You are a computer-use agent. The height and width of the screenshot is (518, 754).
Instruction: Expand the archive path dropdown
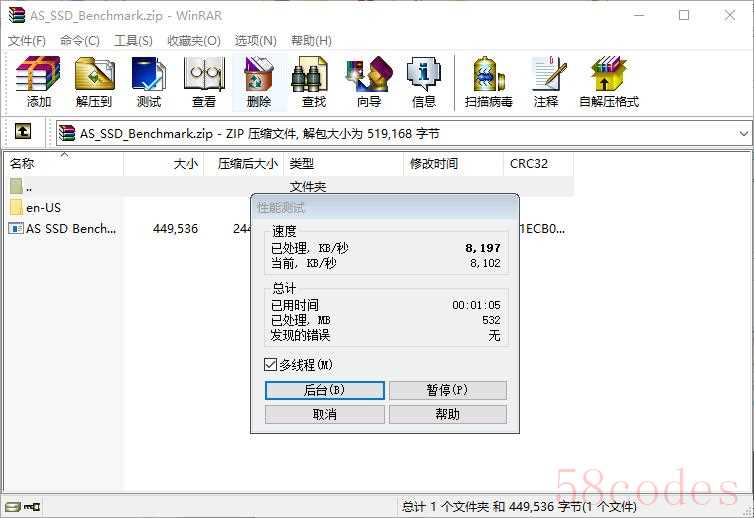click(743, 134)
